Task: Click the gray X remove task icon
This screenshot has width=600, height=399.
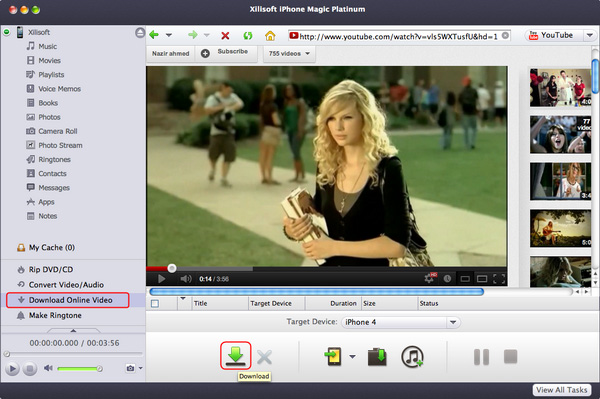Action: point(264,358)
